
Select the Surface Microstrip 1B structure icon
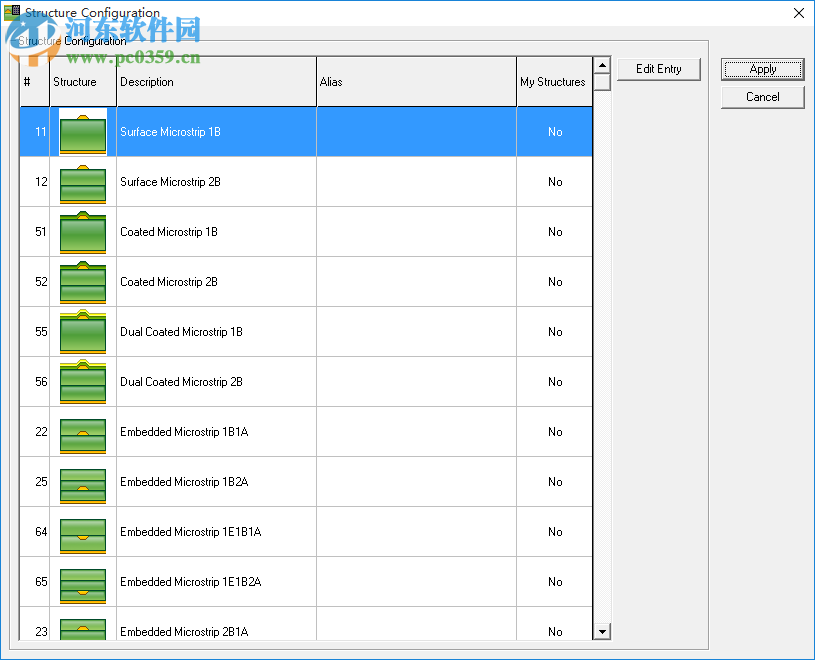83,134
